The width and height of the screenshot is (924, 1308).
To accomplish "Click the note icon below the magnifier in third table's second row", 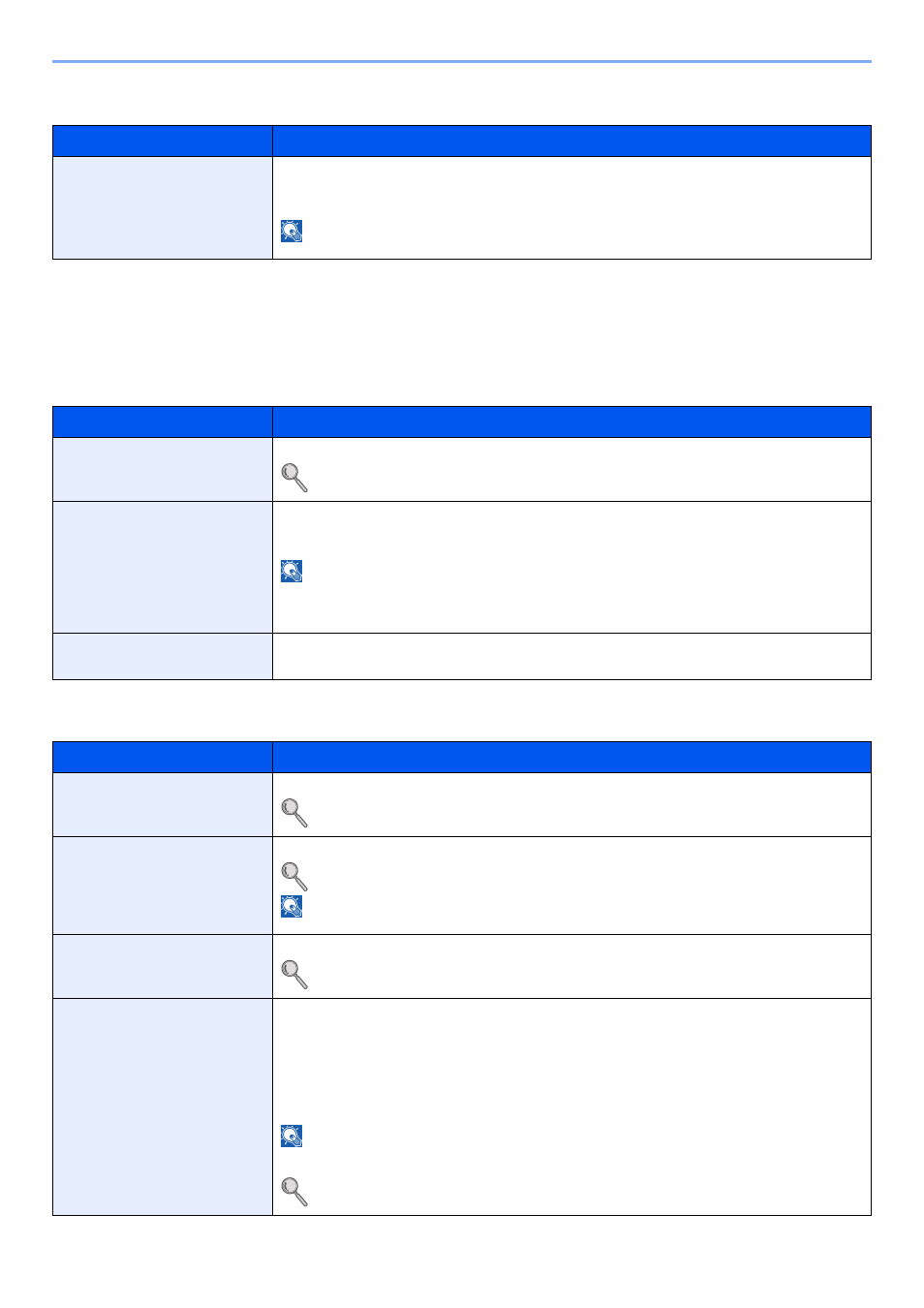I will pos(292,906).
